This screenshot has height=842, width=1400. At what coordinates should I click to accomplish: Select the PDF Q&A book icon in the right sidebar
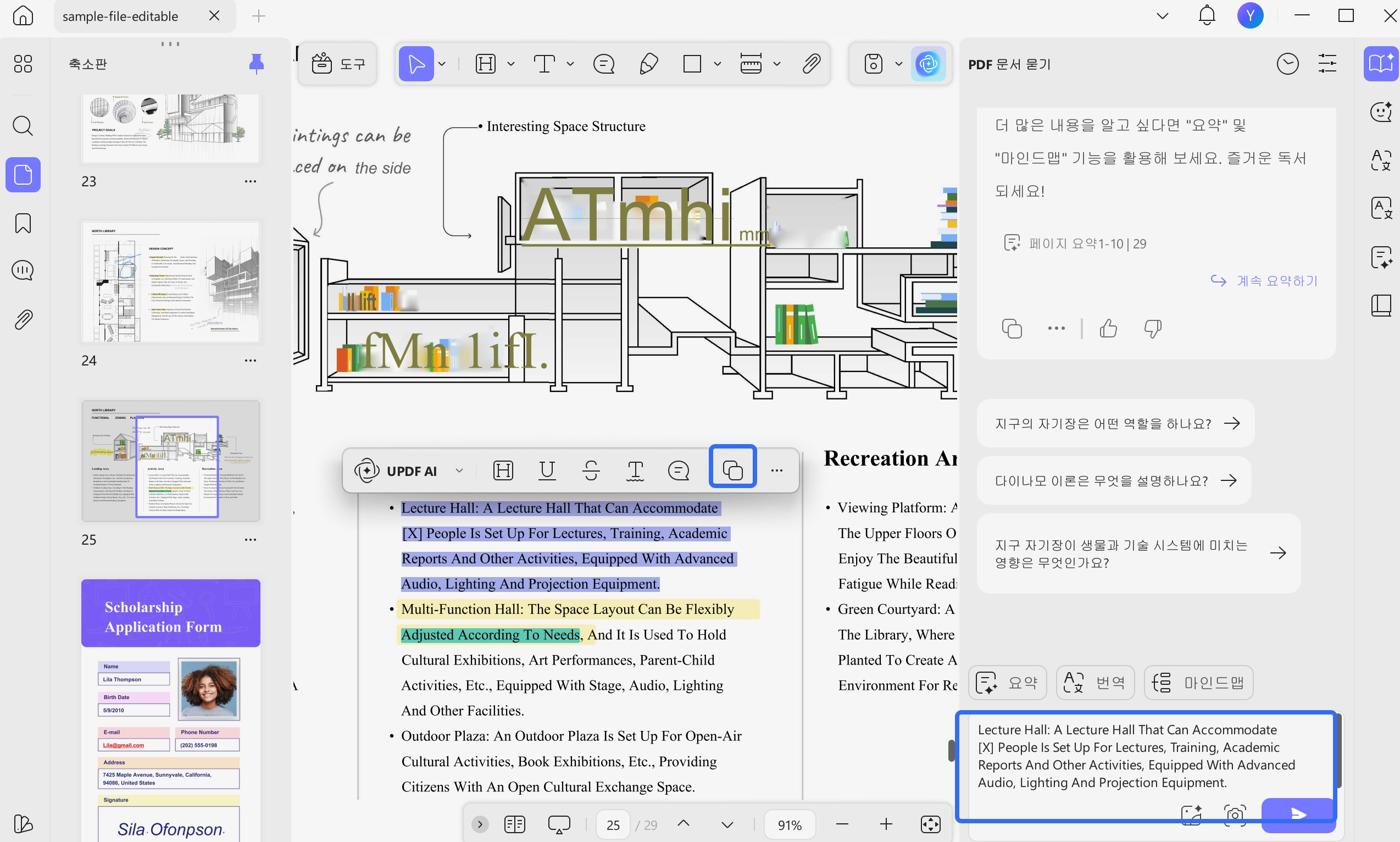(1381, 64)
